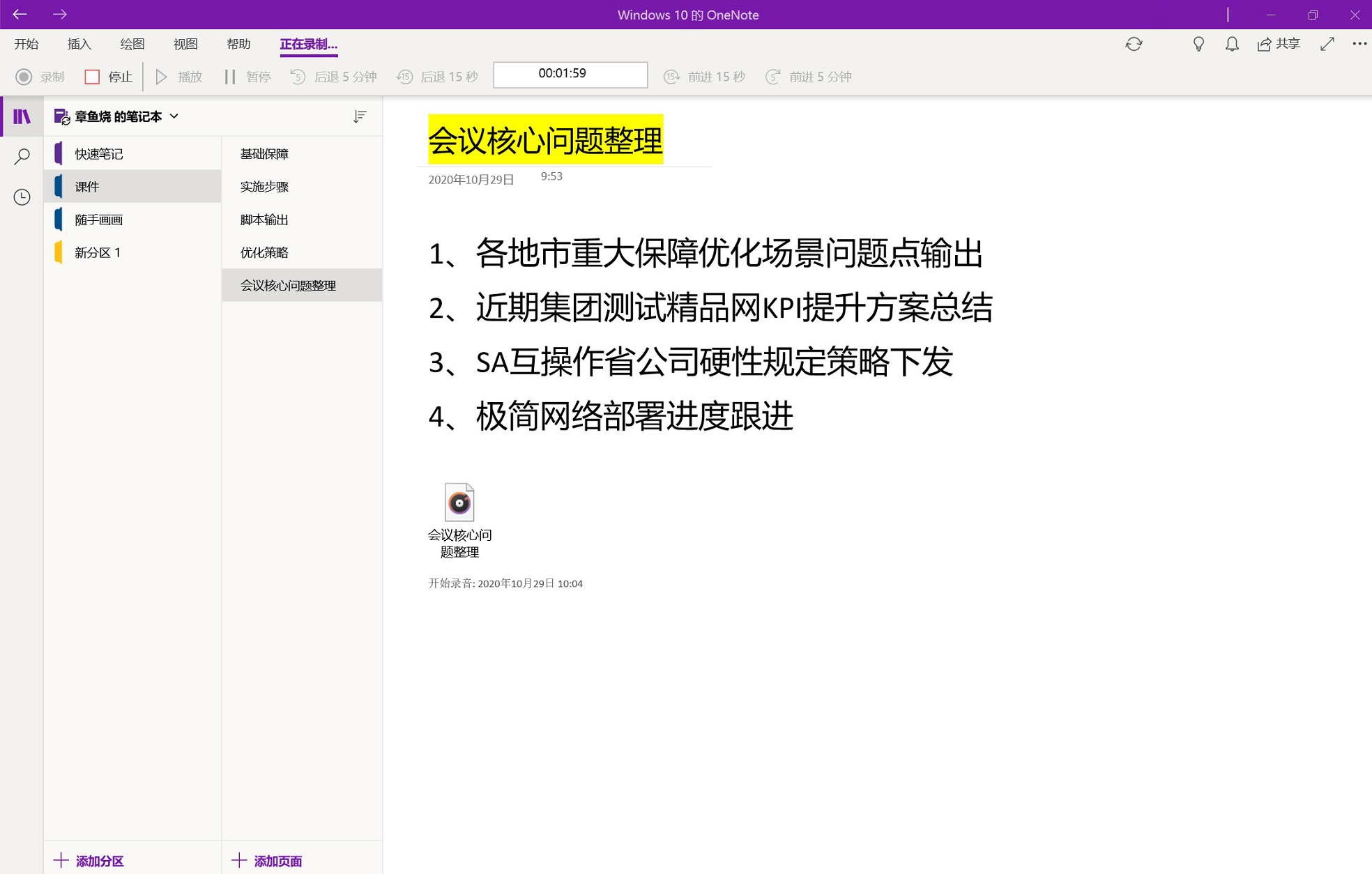Stop the audio recording
1372x874 pixels.
point(108,77)
